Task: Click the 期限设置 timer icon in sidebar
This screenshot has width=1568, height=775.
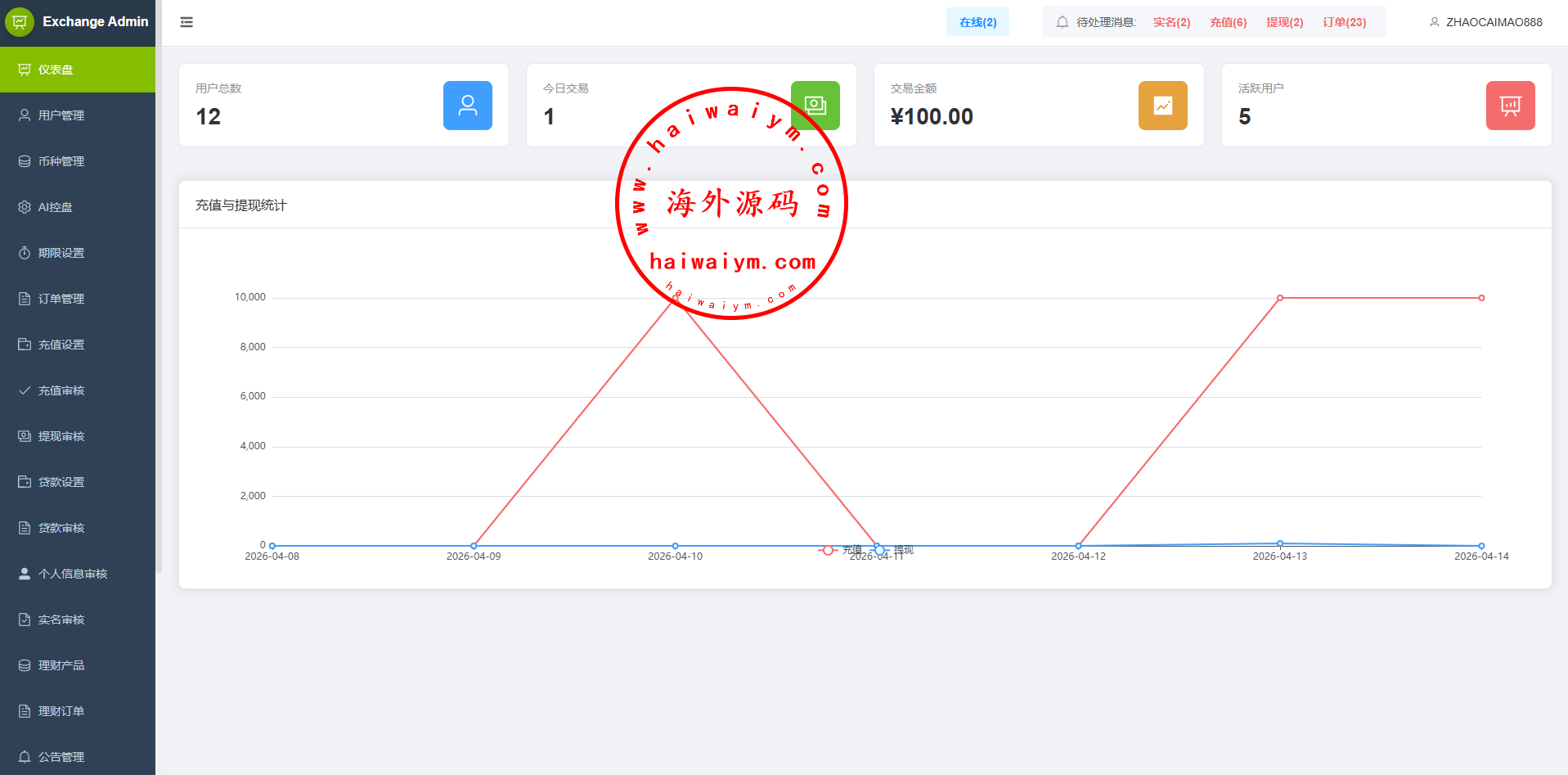Action: (25, 253)
